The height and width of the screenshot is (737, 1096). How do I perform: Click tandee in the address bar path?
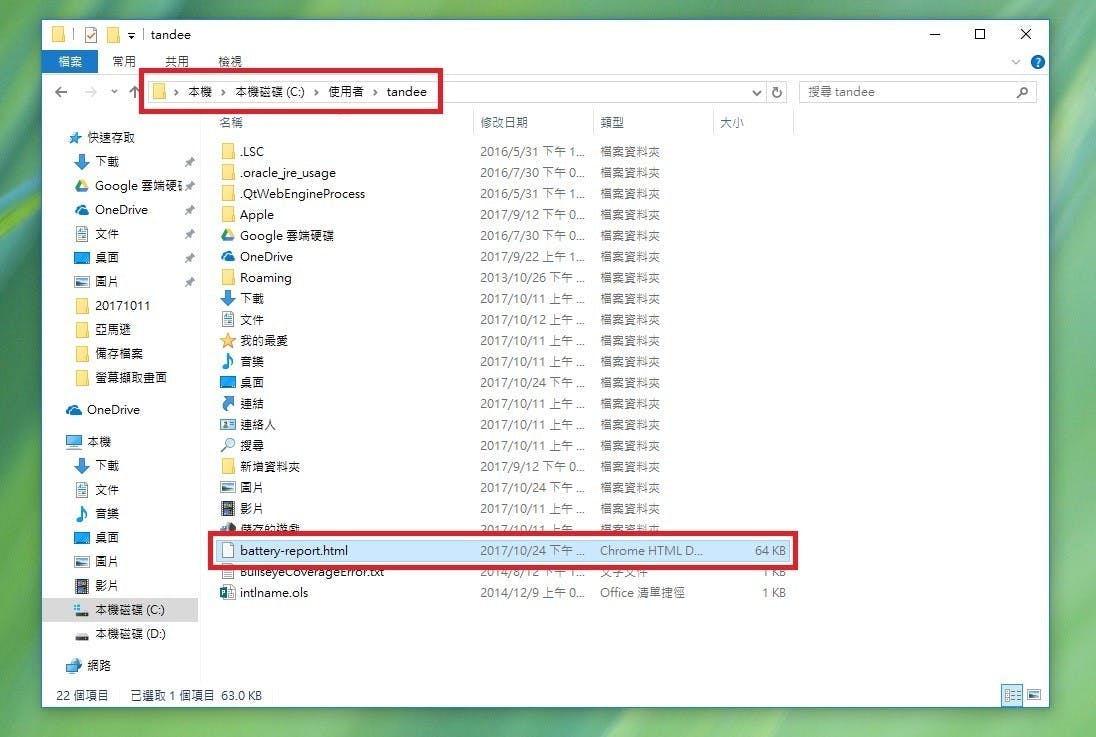tap(406, 92)
